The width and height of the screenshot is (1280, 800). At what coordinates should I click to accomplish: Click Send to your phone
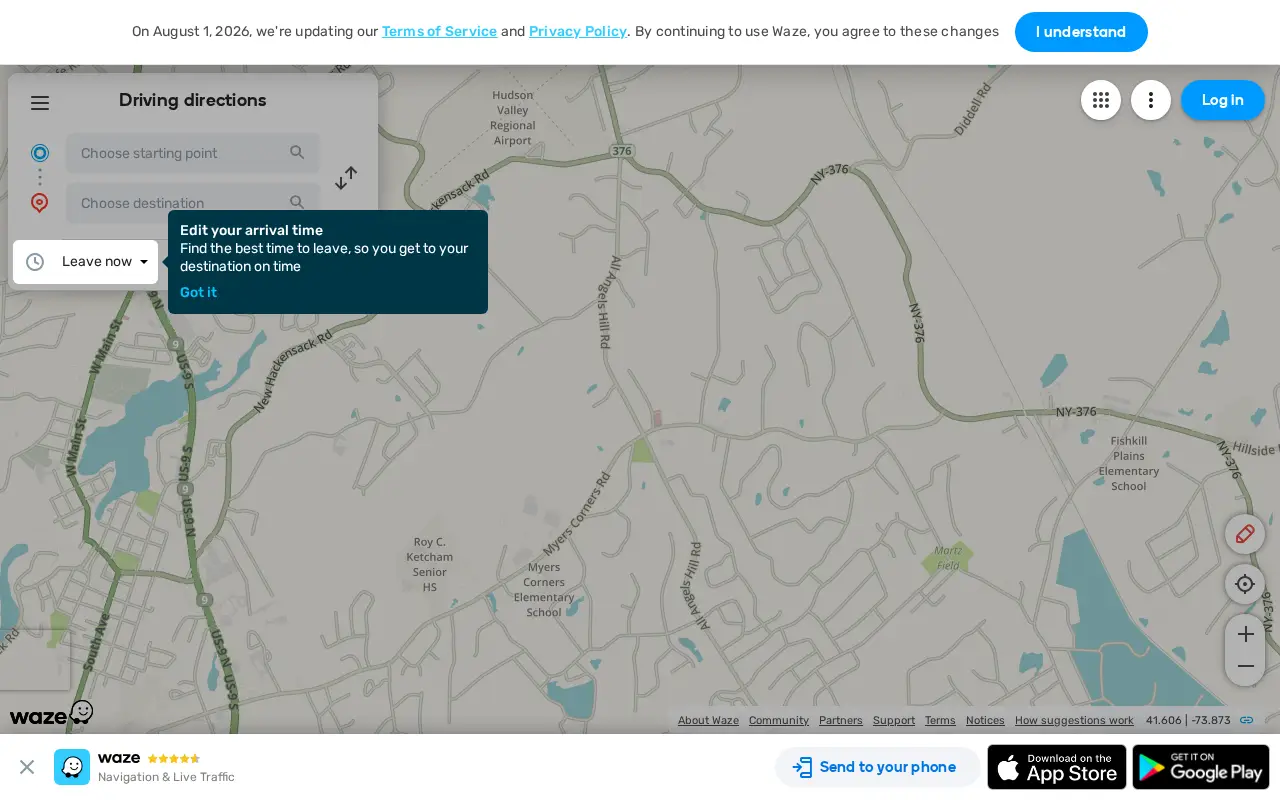tap(878, 767)
